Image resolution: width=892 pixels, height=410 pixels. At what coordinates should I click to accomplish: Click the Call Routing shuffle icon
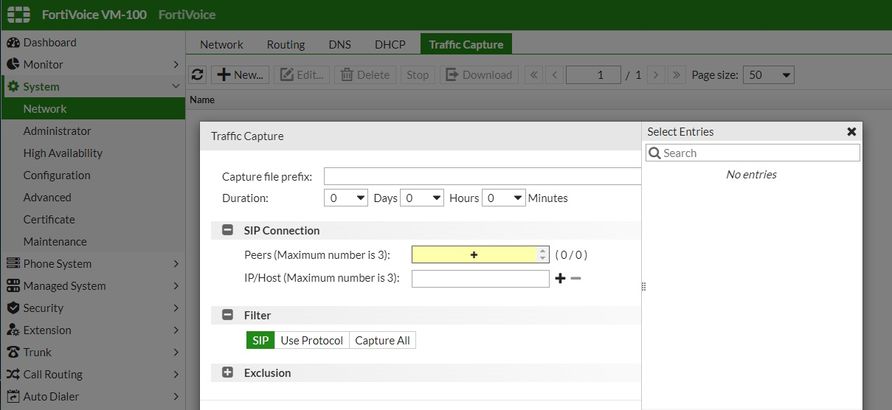13,374
